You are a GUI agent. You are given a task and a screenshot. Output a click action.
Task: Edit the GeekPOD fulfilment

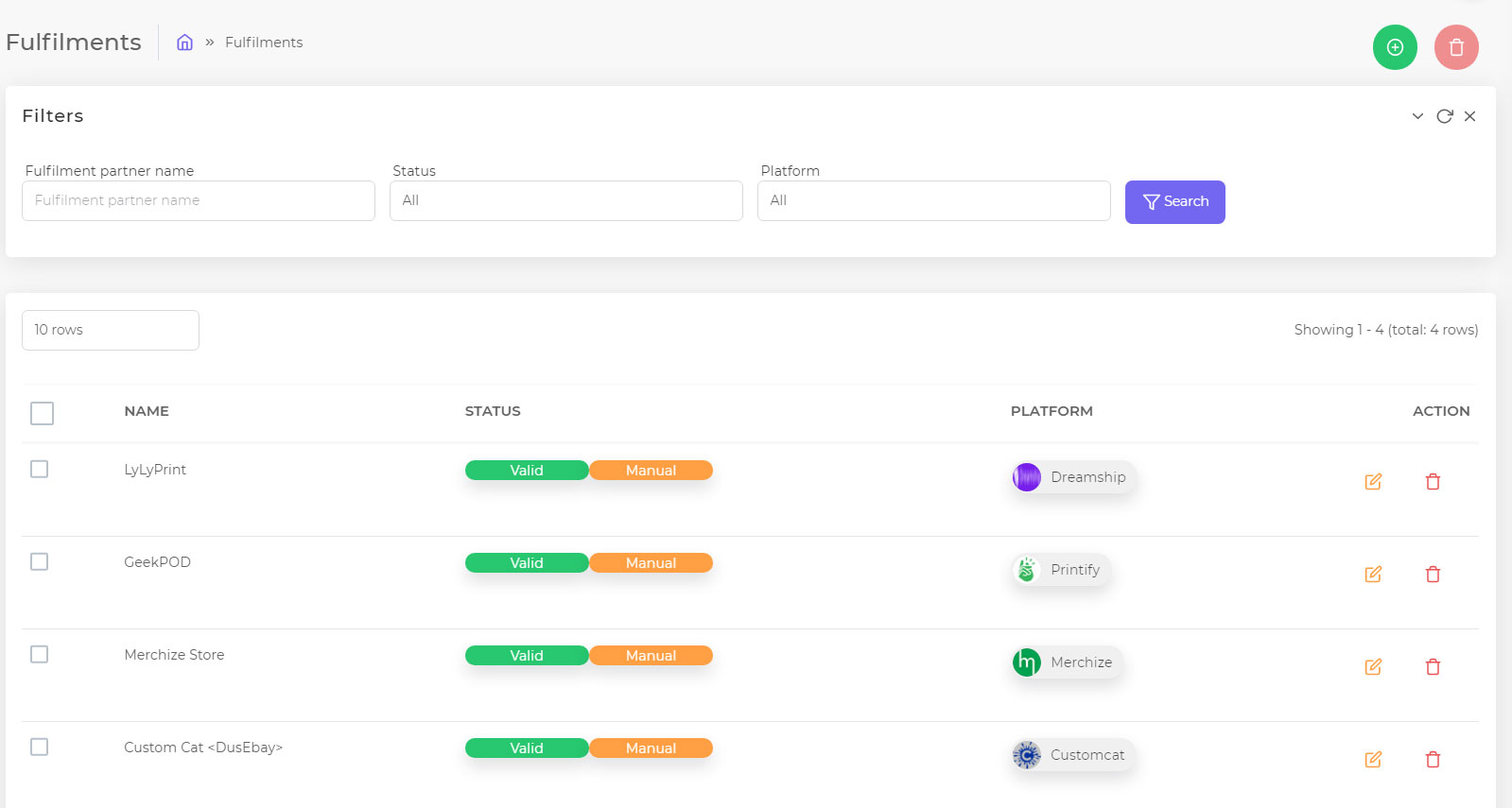[x=1373, y=575]
